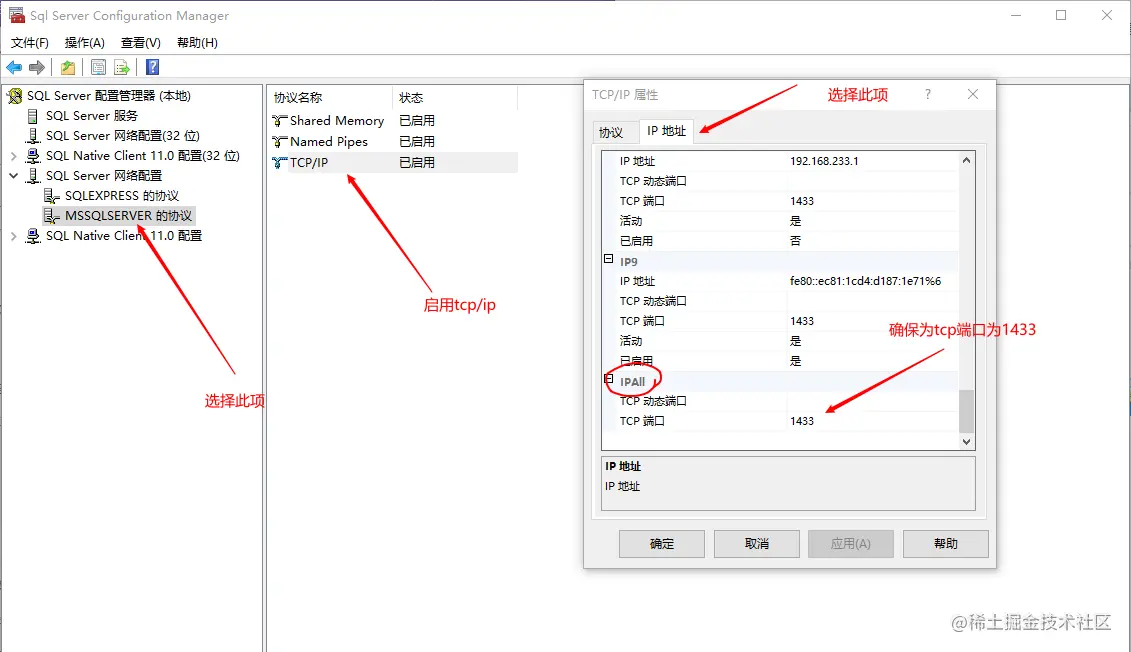This screenshot has width=1131, height=652.
Task: Click IP9 TCP 端口 value 1433
Action: coord(801,321)
